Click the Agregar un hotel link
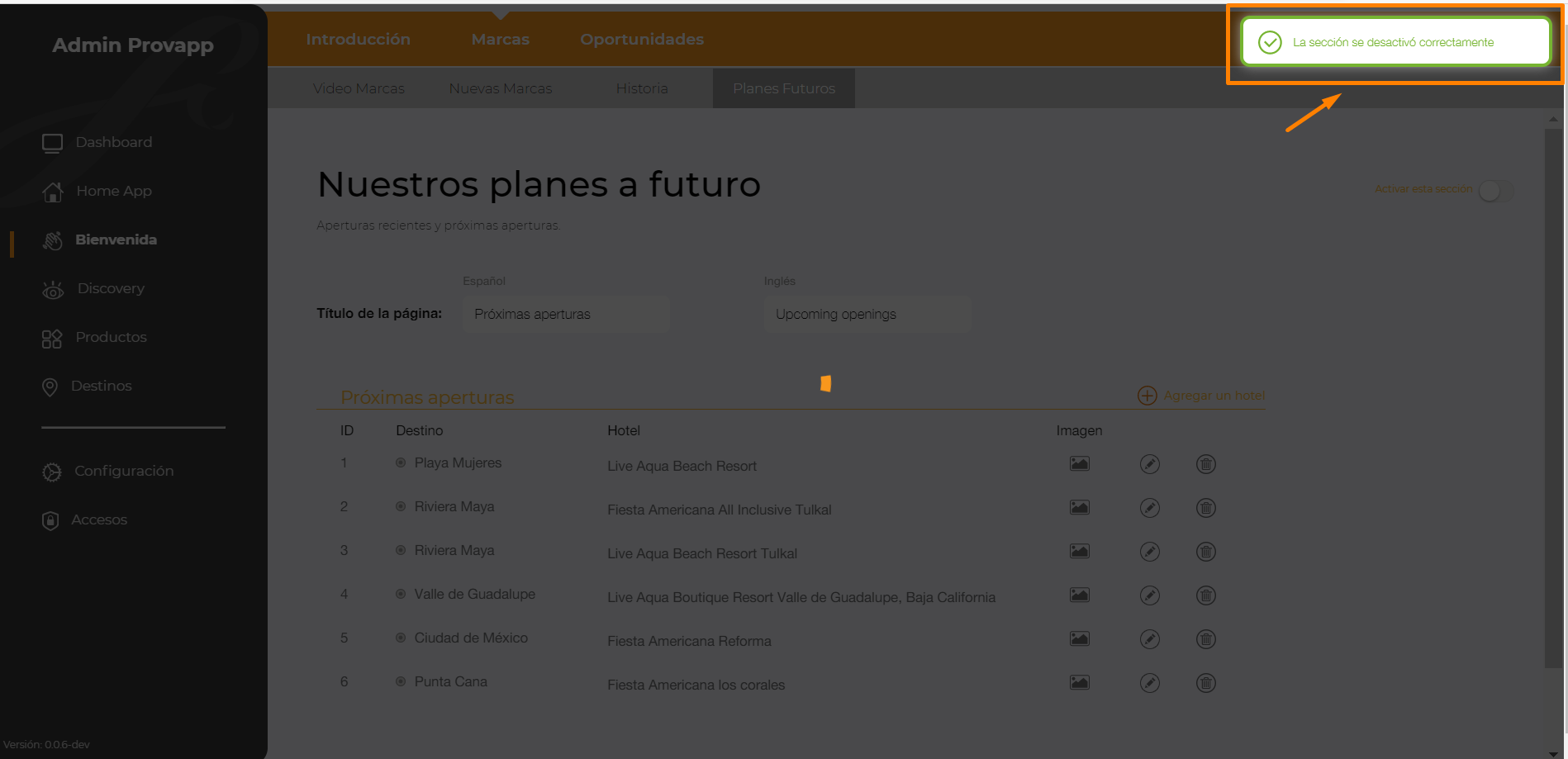Image resolution: width=1568 pixels, height=759 pixels. click(x=1214, y=396)
